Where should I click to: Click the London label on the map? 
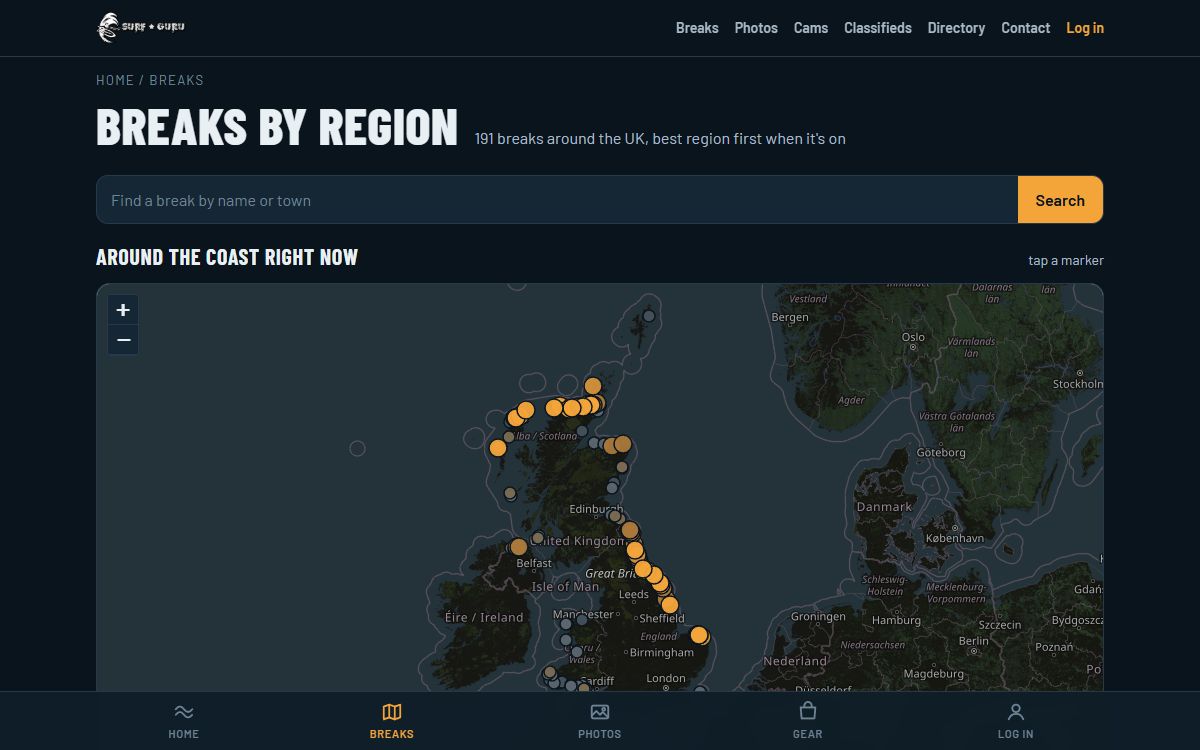(x=666, y=679)
